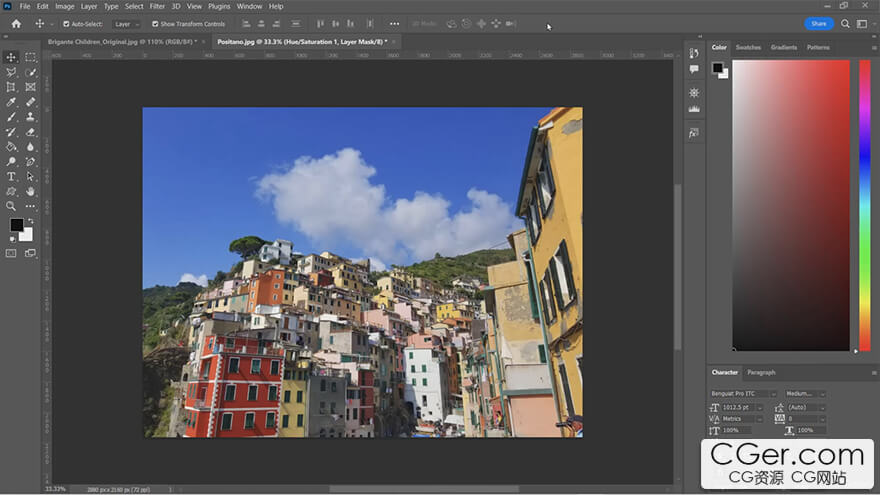880x495 pixels.
Task: Select the Brush tool
Action: [11, 117]
